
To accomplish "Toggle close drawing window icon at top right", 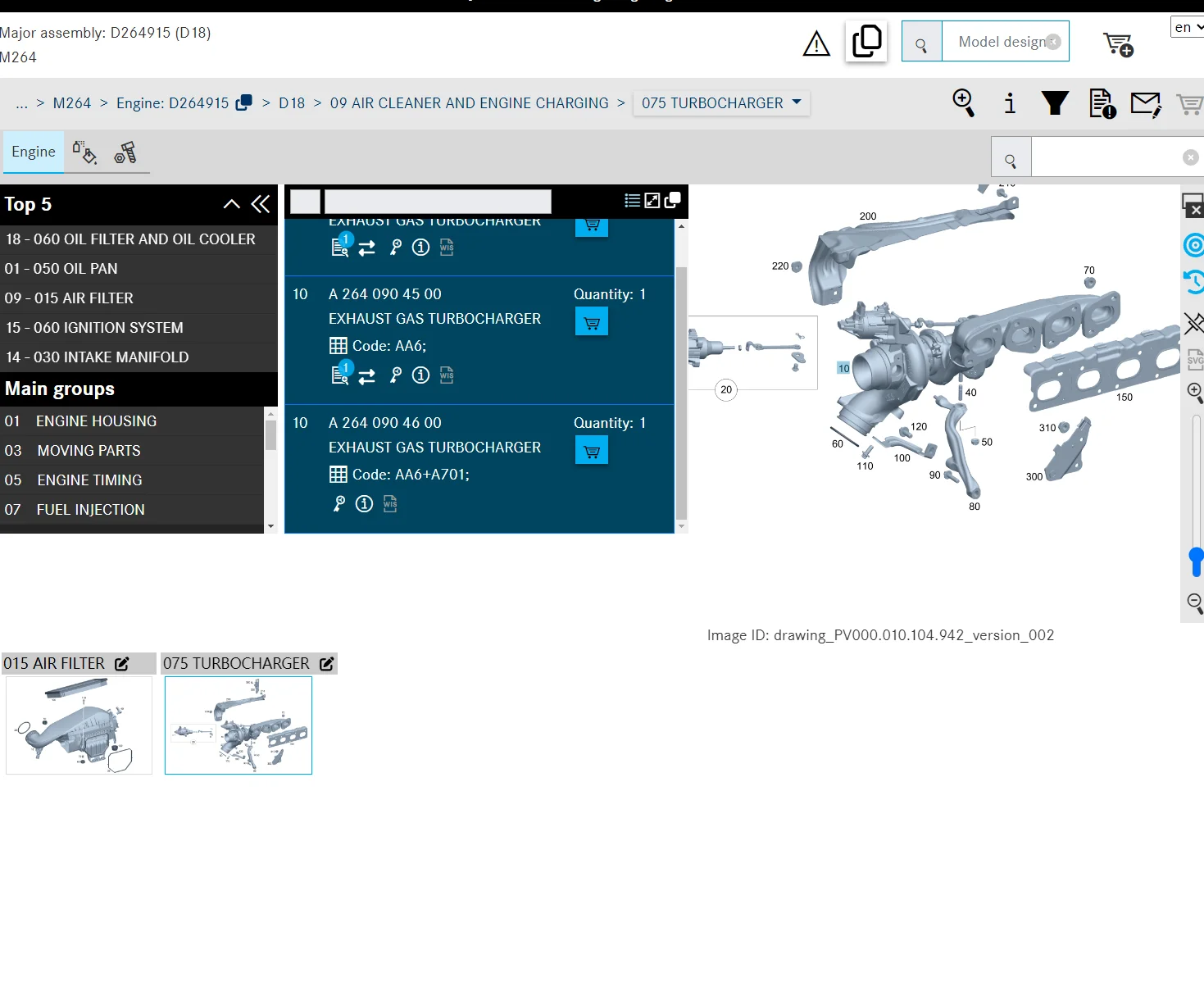I will 1193,206.
